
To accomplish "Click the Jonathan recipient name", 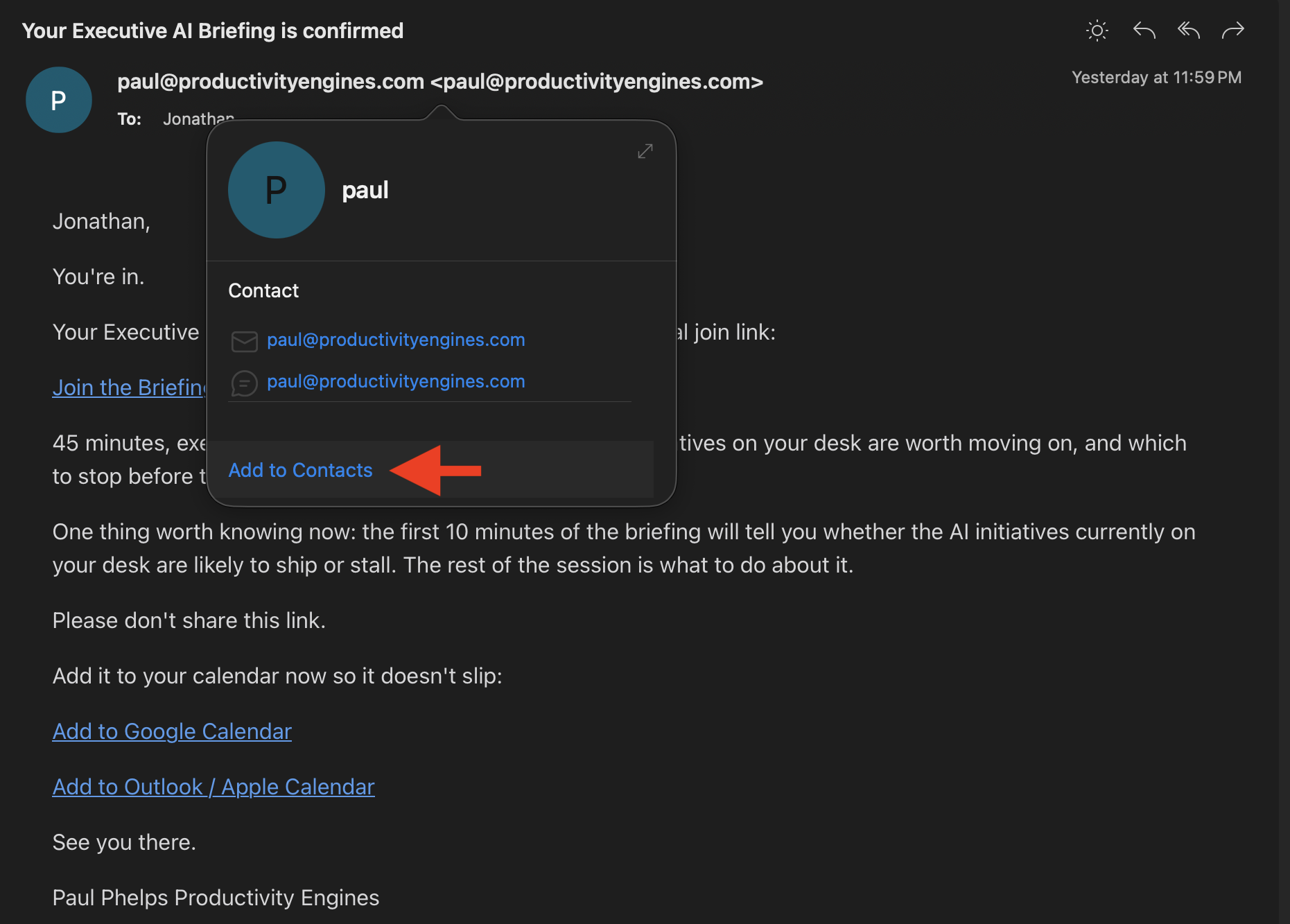I will coord(198,119).
